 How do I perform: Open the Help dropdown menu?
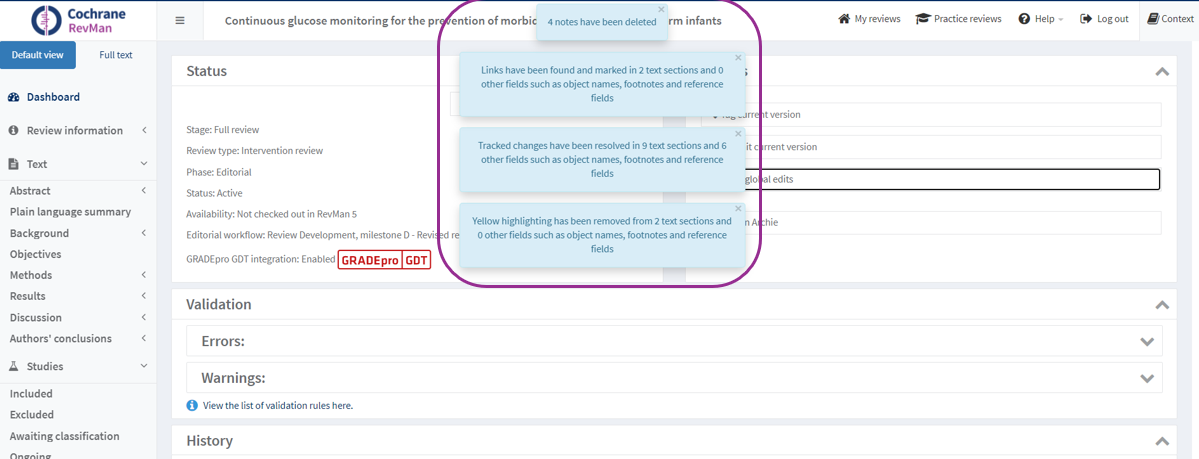pyautogui.click(x=1040, y=19)
